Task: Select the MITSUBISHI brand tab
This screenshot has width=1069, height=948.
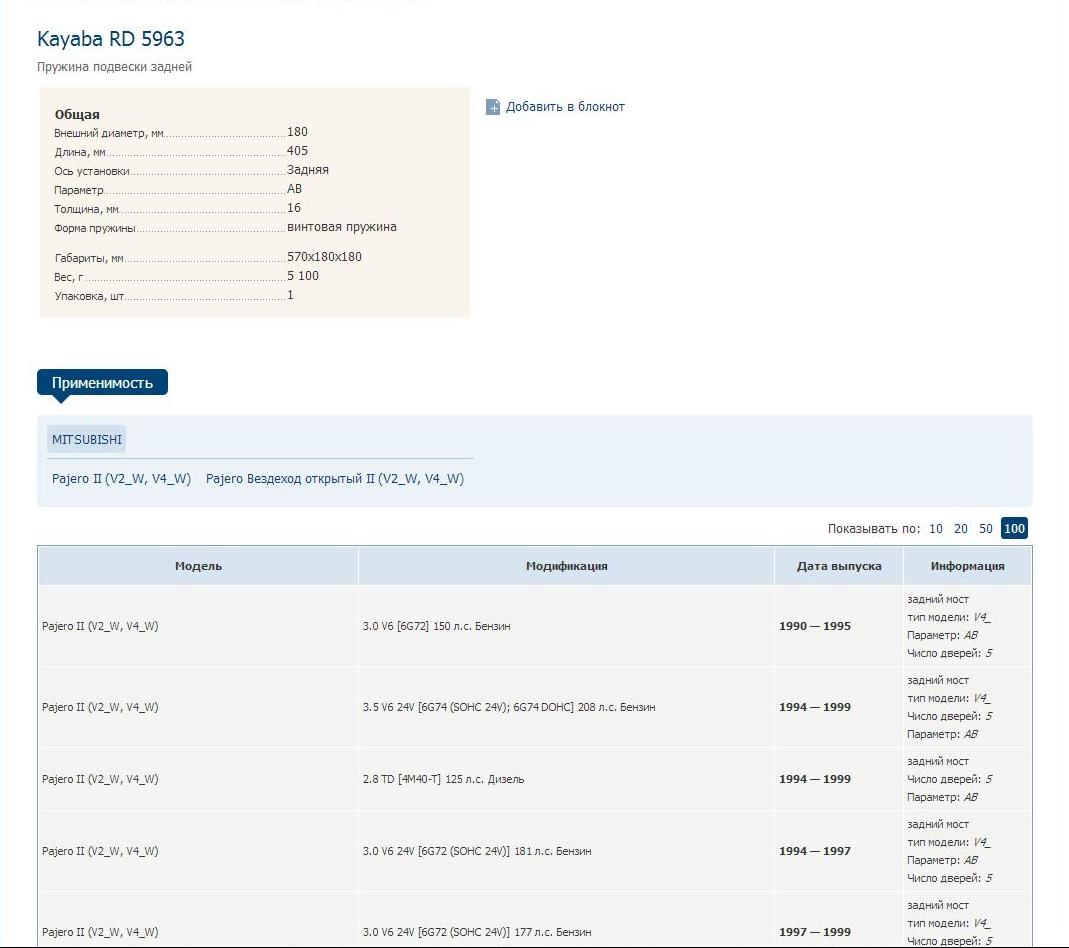Action: [87, 440]
